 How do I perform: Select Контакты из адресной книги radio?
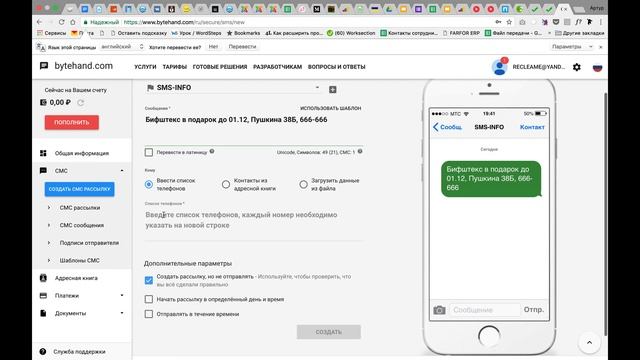tap(226, 184)
